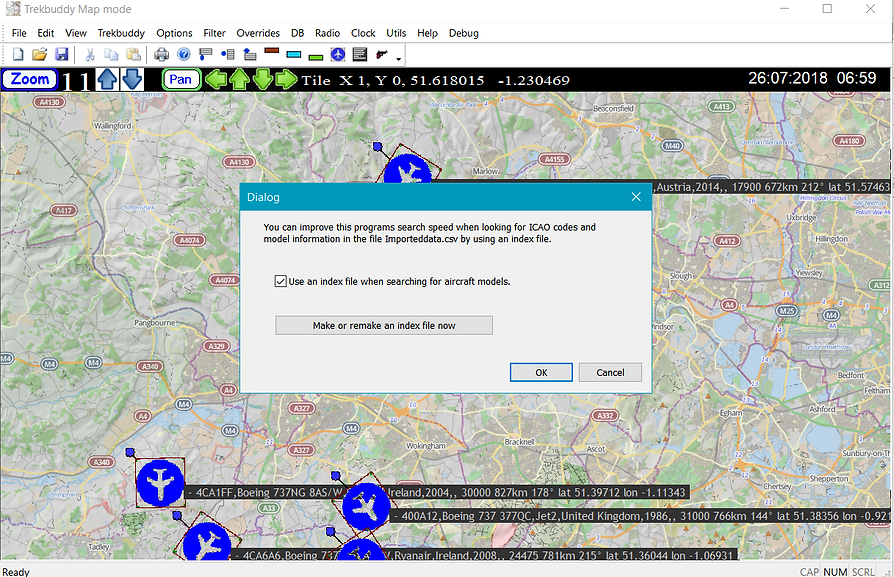
Task: Click the Zoom button
Action: point(30,79)
